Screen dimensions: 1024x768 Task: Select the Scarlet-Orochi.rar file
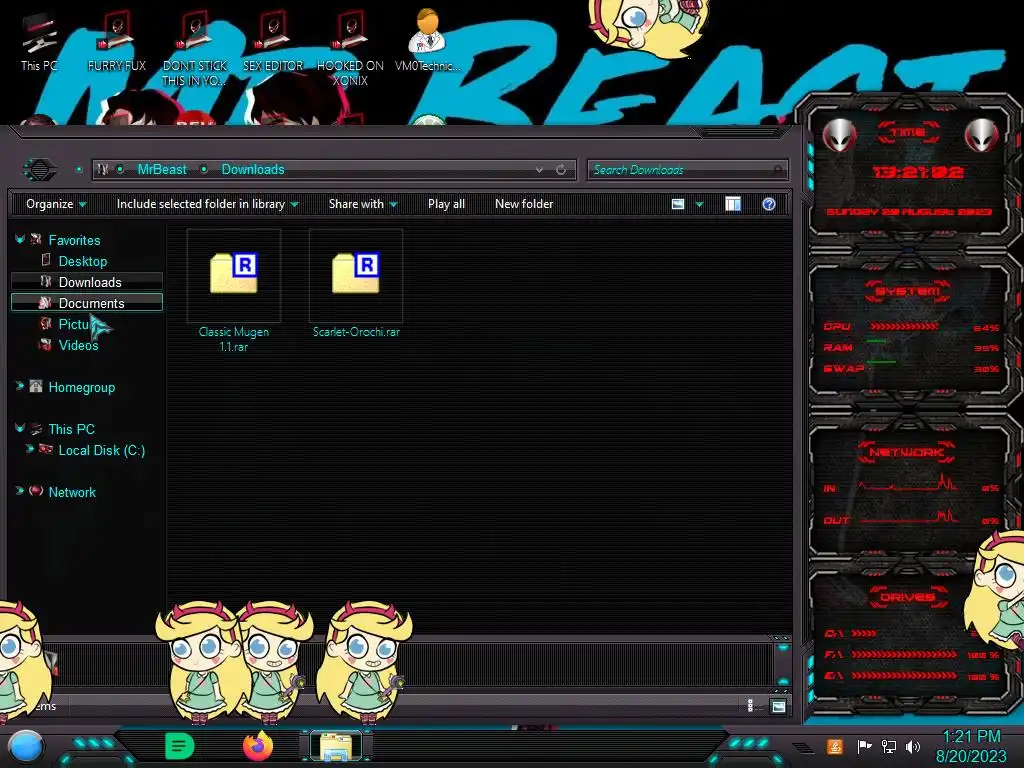coord(356,285)
